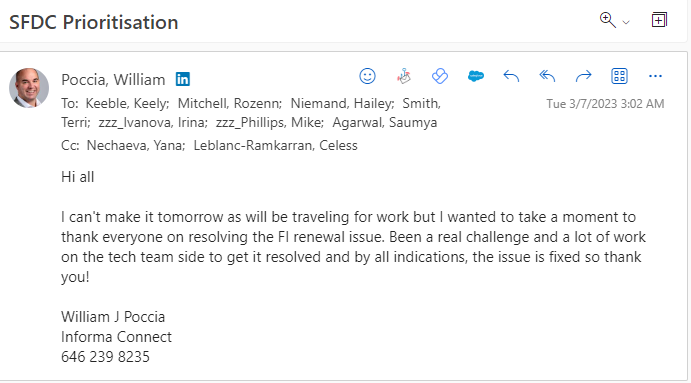Open the three-dot more actions menu
The width and height of the screenshot is (691, 383).
[x=655, y=76]
